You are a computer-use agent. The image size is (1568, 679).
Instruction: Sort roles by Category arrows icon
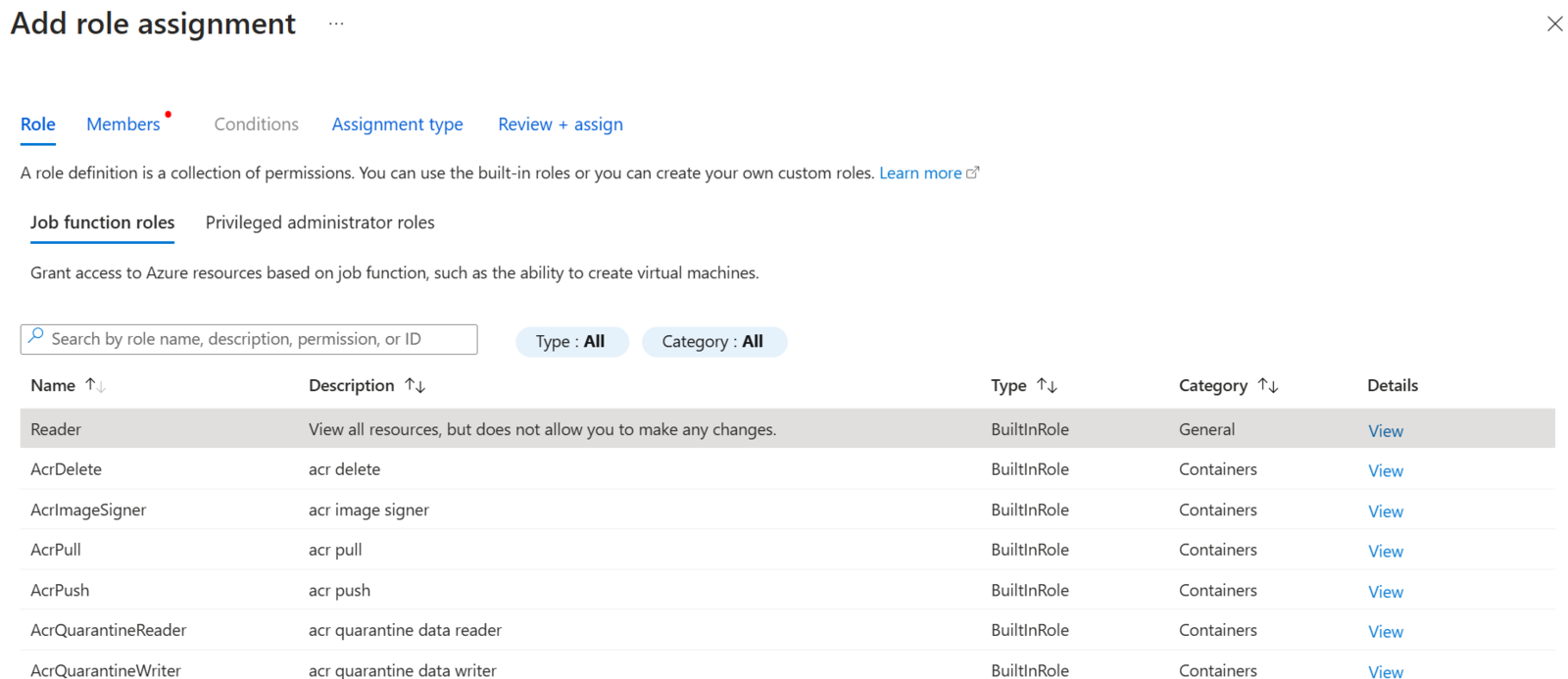pyautogui.click(x=1268, y=385)
